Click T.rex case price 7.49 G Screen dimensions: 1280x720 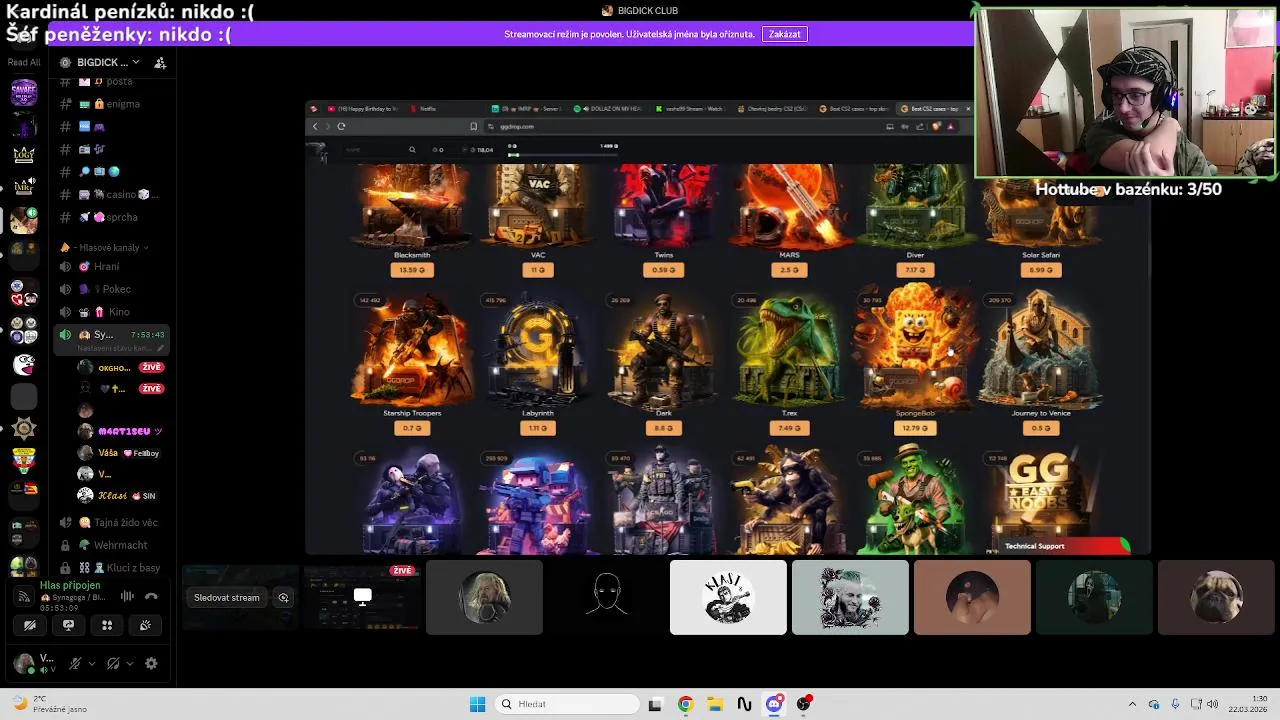[789, 428]
